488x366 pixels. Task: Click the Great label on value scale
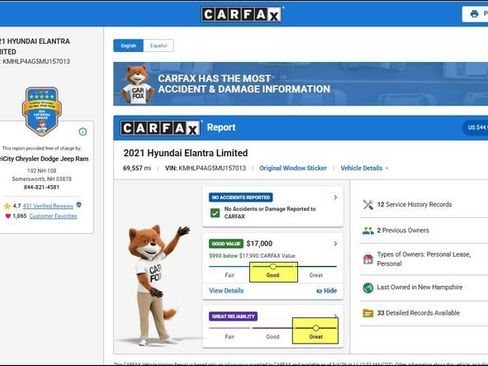tap(316, 275)
